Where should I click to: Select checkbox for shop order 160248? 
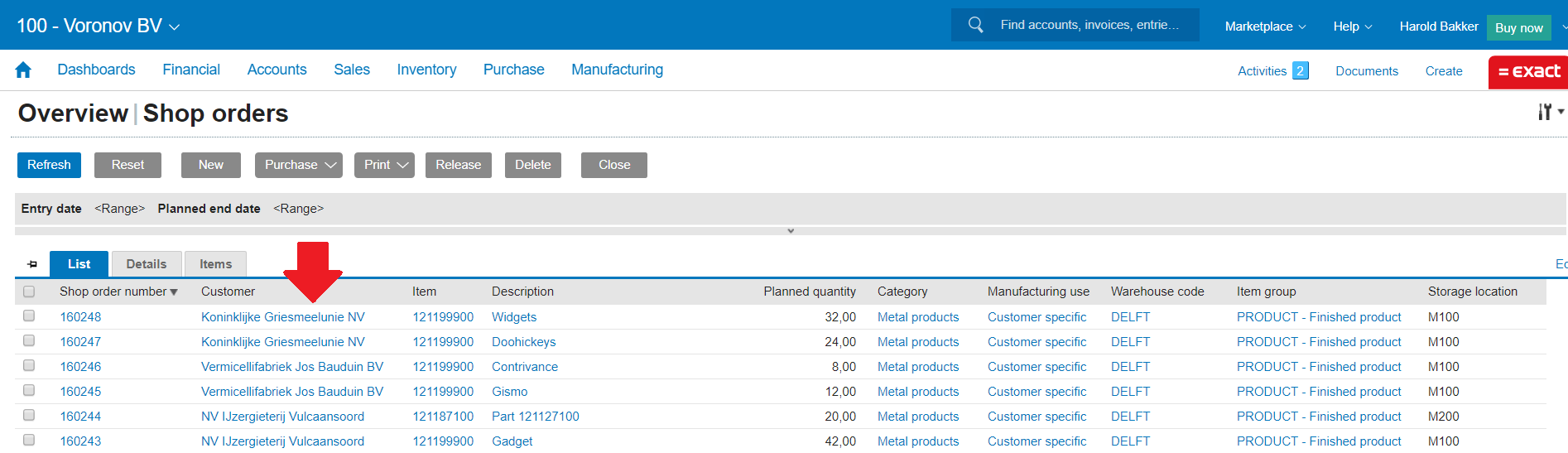click(x=29, y=316)
